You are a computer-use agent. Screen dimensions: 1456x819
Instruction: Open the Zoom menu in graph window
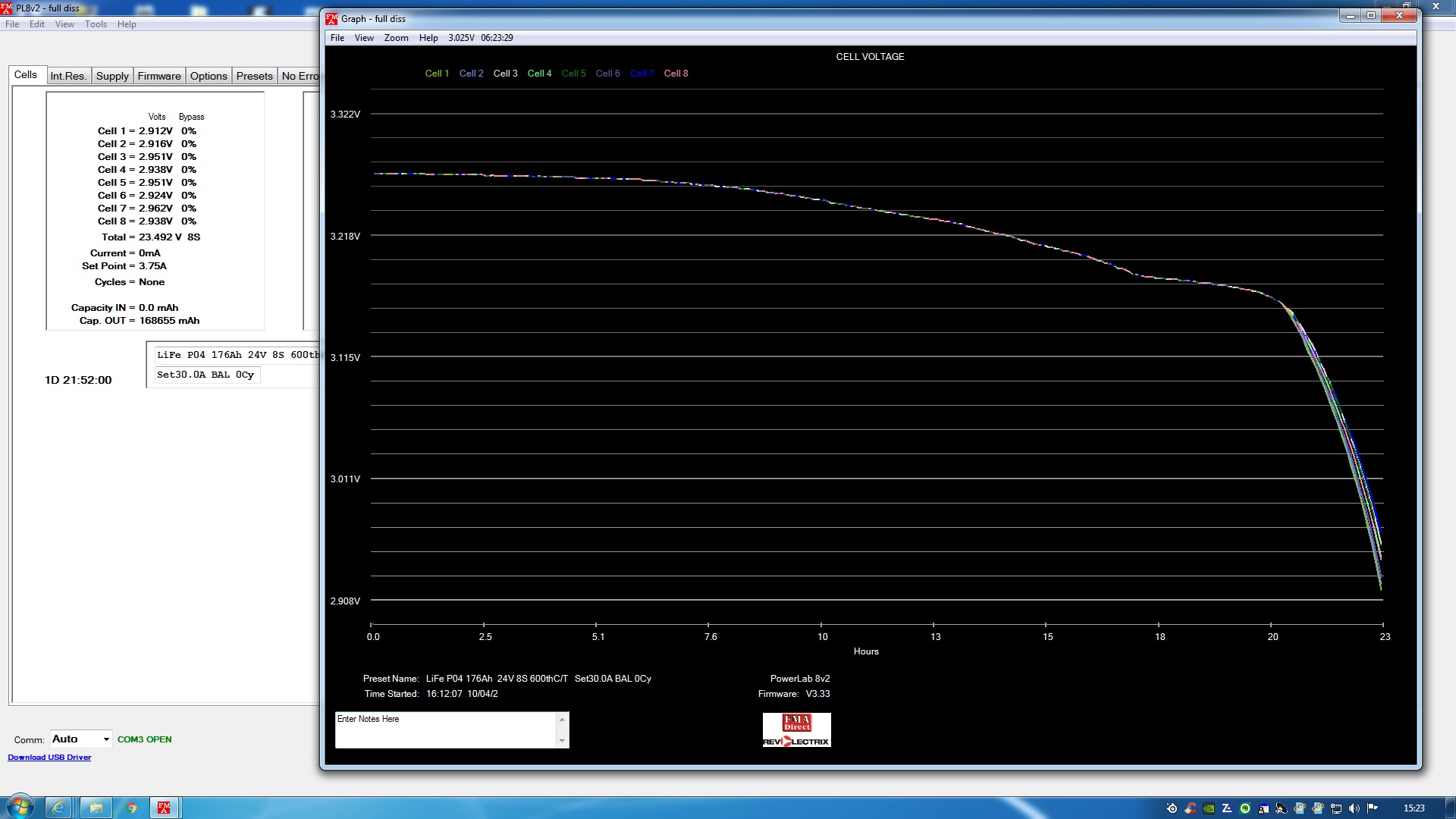click(396, 38)
